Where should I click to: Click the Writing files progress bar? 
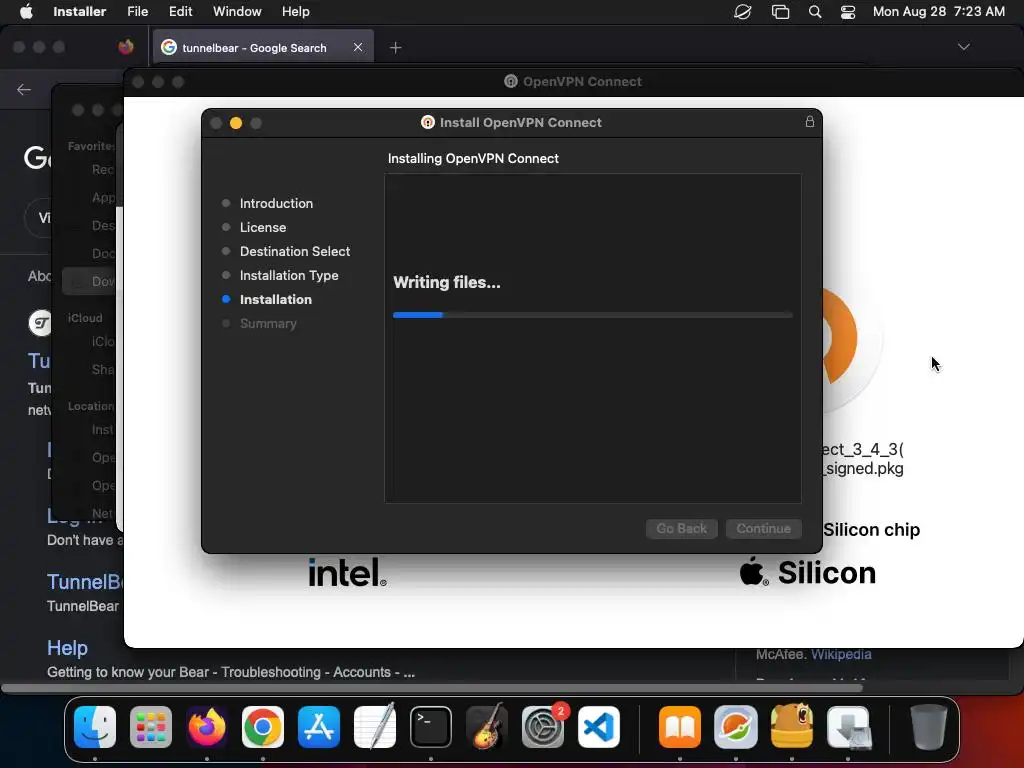pyautogui.click(x=592, y=315)
